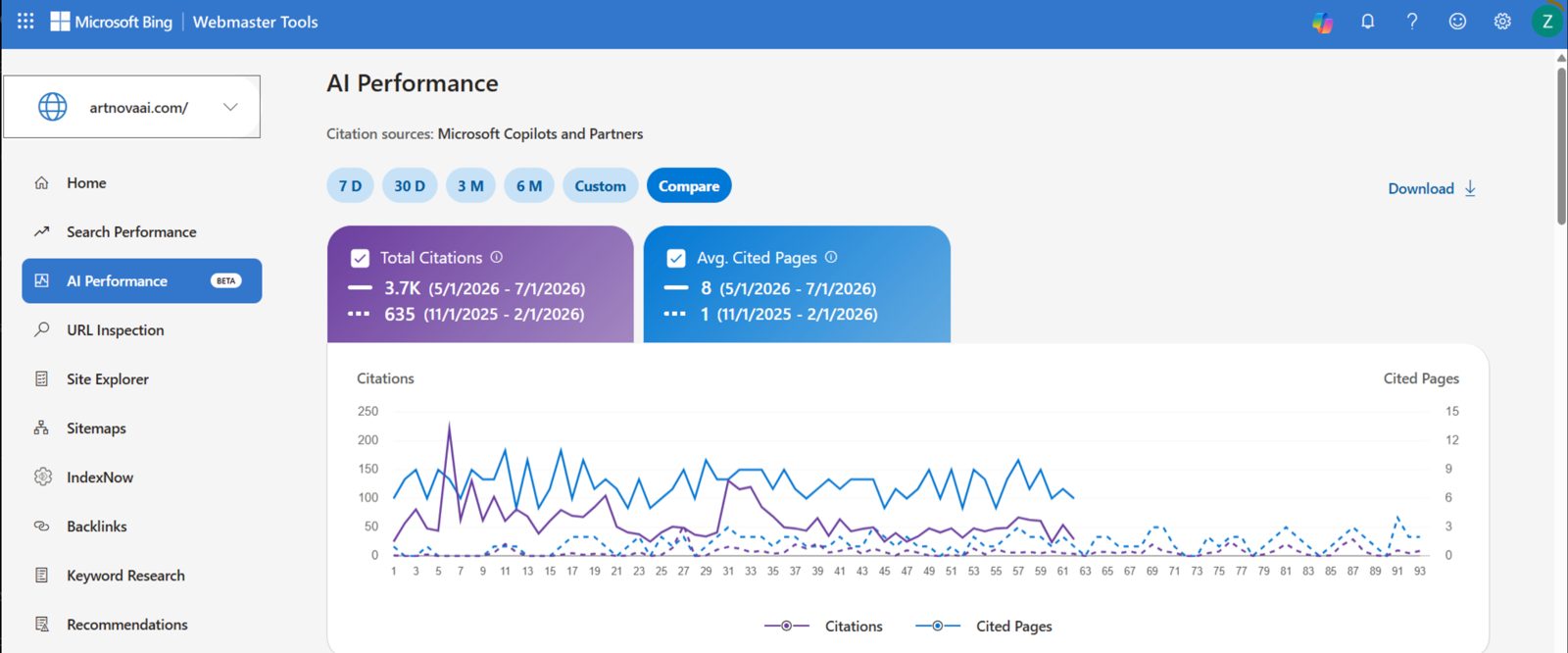Select the 3 M date range
1568x653 pixels.
[x=470, y=185]
